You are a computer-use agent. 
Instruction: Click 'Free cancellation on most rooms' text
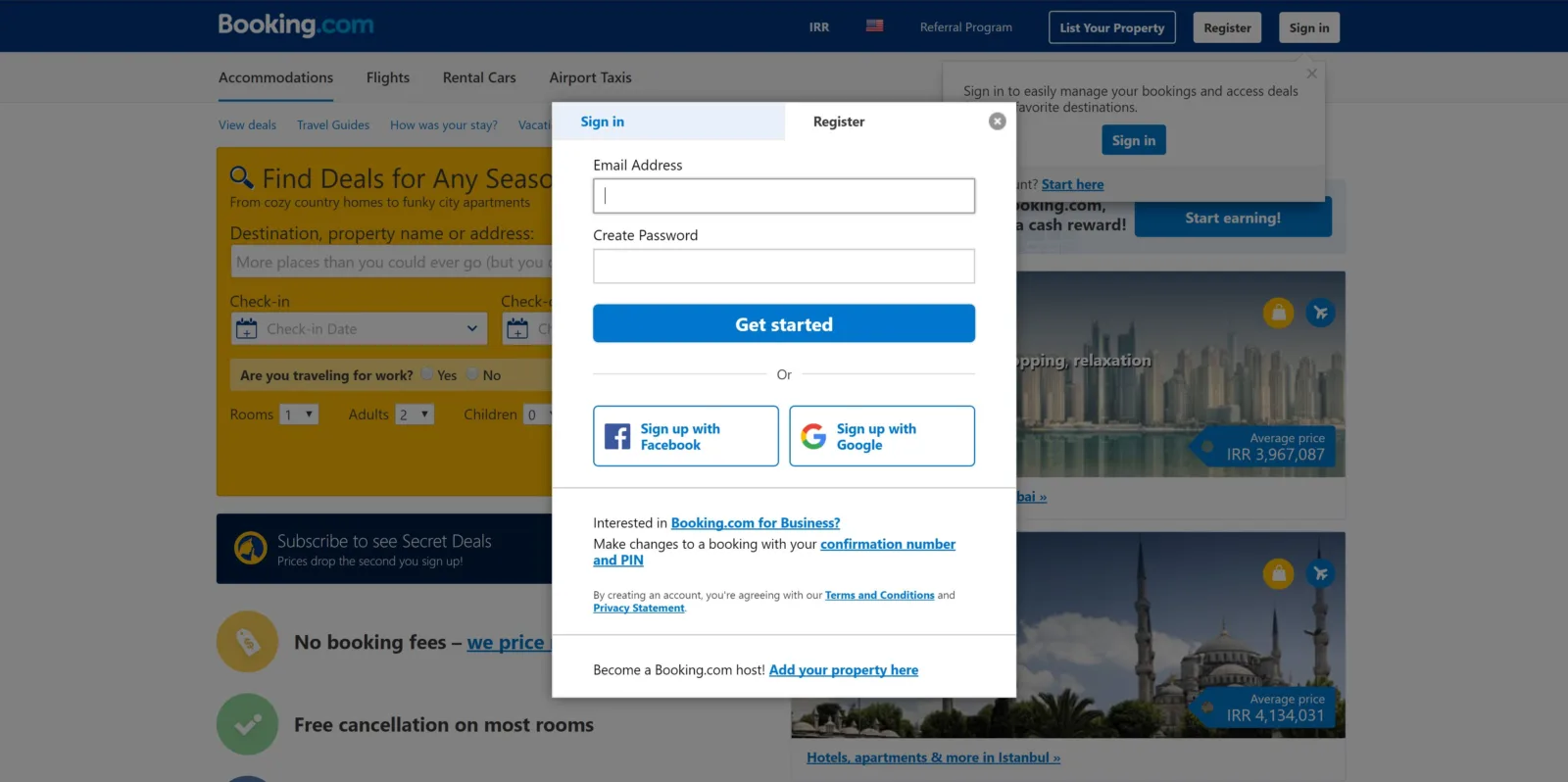click(x=444, y=725)
